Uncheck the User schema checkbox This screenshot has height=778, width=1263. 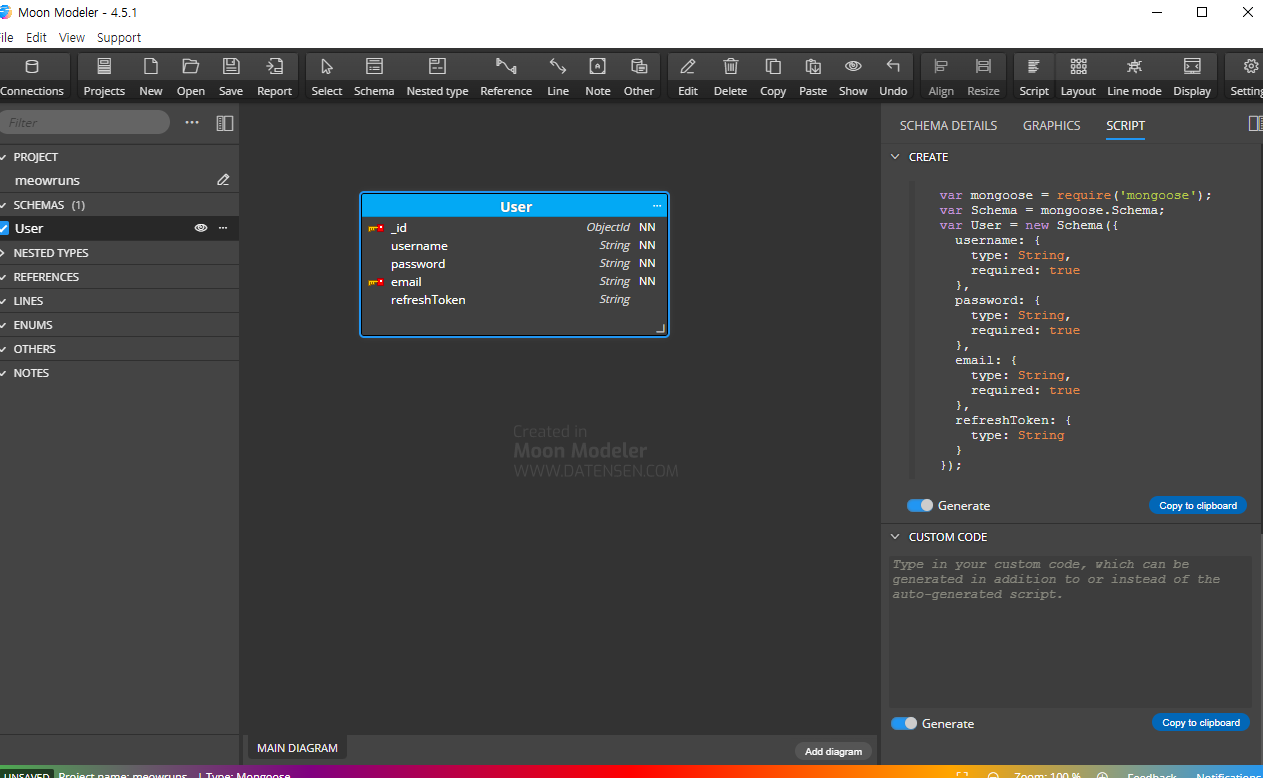pyautogui.click(x=4, y=228)
